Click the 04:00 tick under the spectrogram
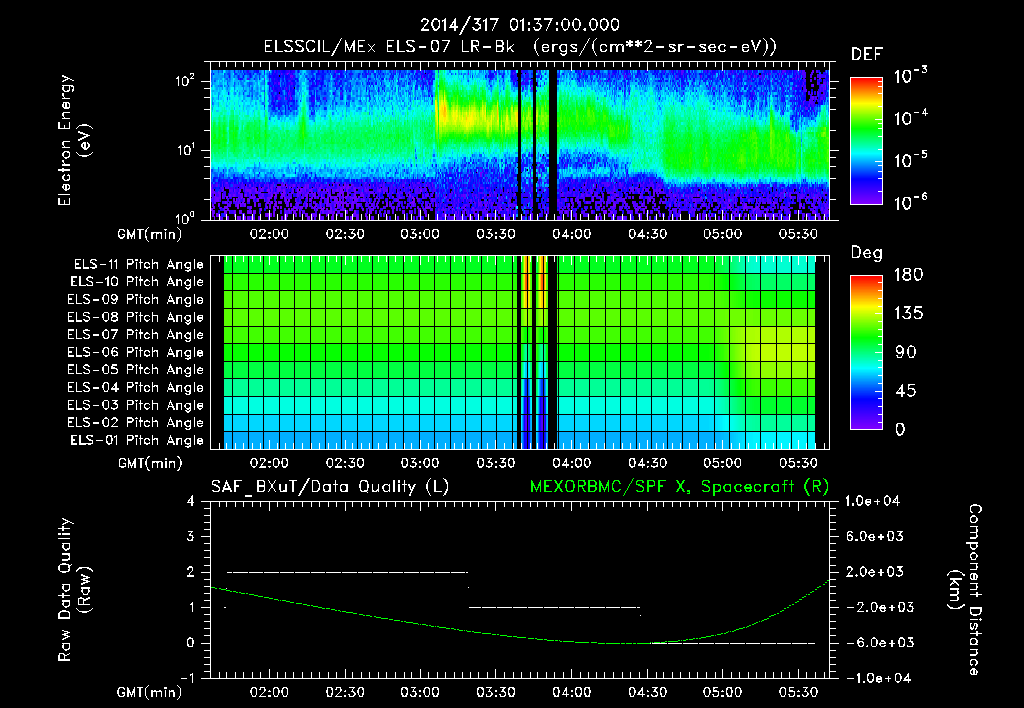Screen dimensions: 1024x708 [x=571, y=234]
